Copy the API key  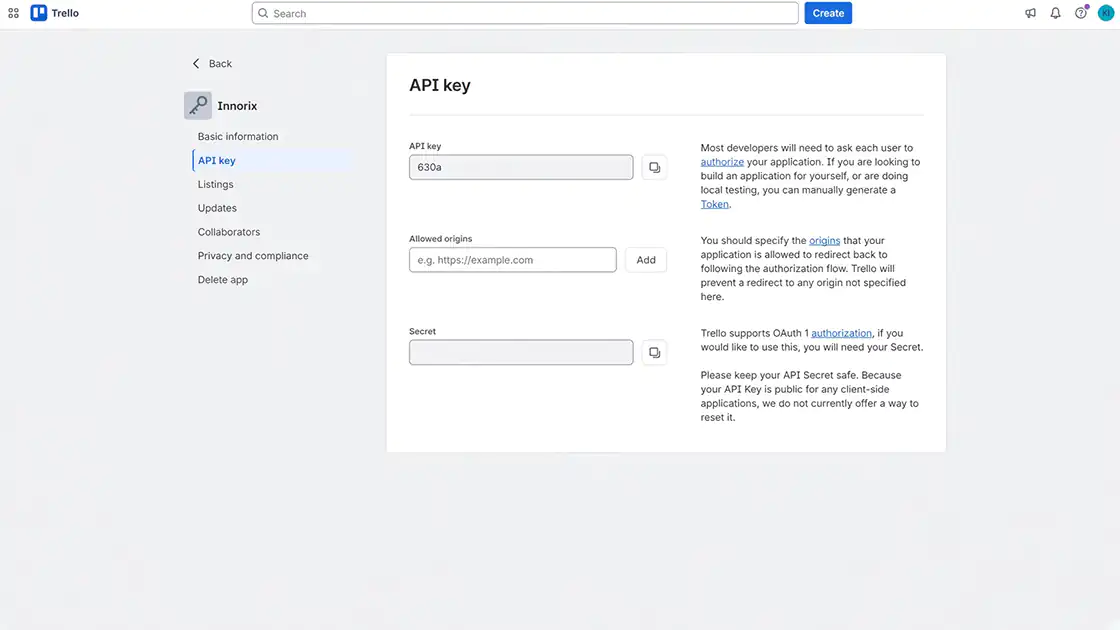tap(654, 167)
